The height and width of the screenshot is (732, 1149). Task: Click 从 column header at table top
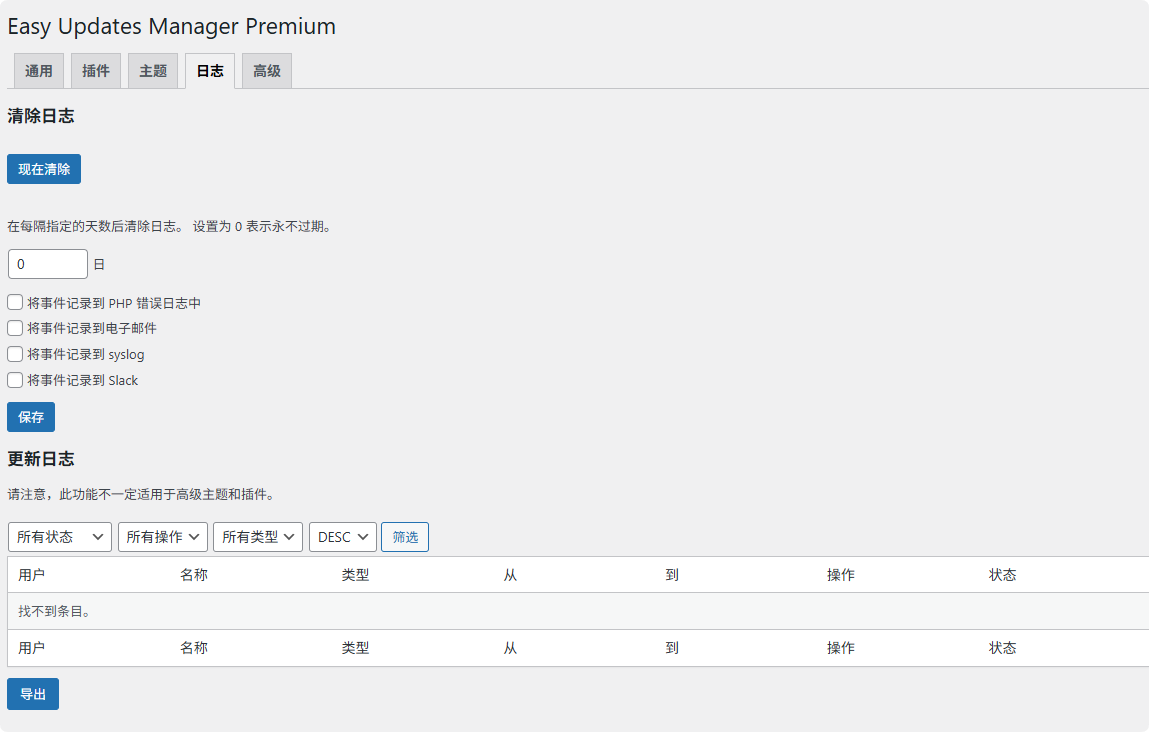[x=510, y=575]
